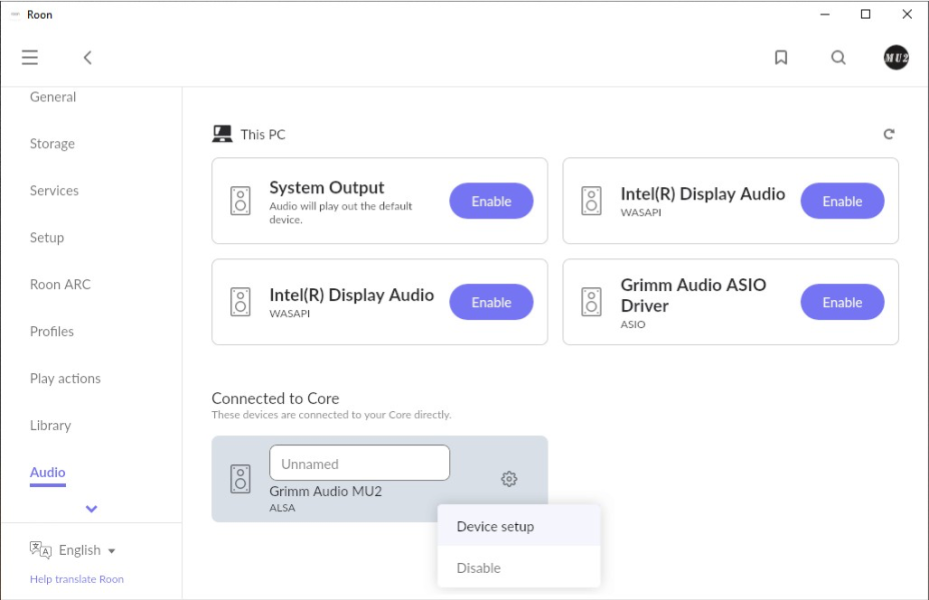Enable the System Output device

point(491,201)
